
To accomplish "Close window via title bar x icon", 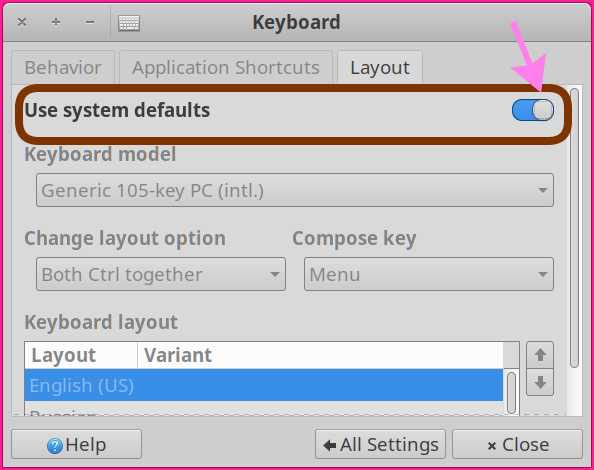I will tap(22, 22).
